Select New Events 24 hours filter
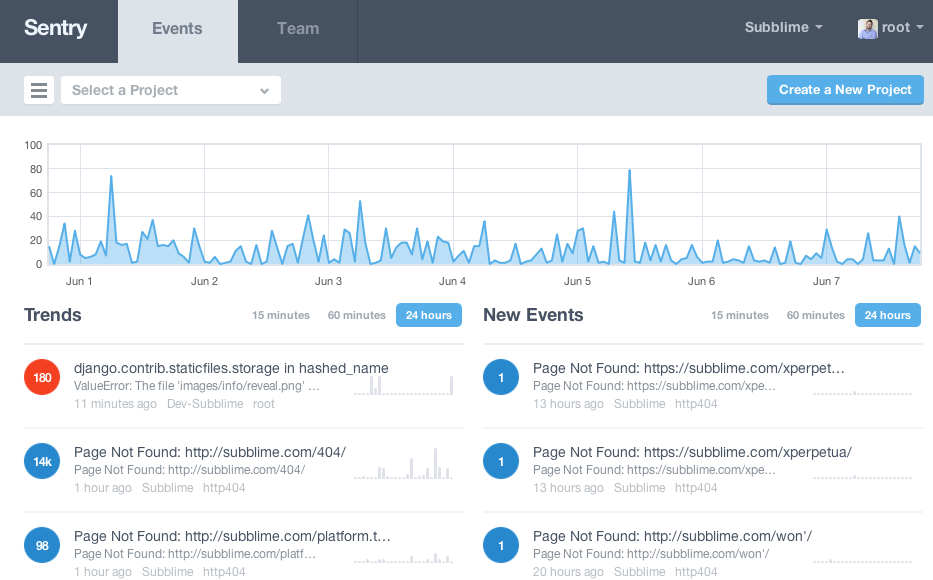 [888, 315]
